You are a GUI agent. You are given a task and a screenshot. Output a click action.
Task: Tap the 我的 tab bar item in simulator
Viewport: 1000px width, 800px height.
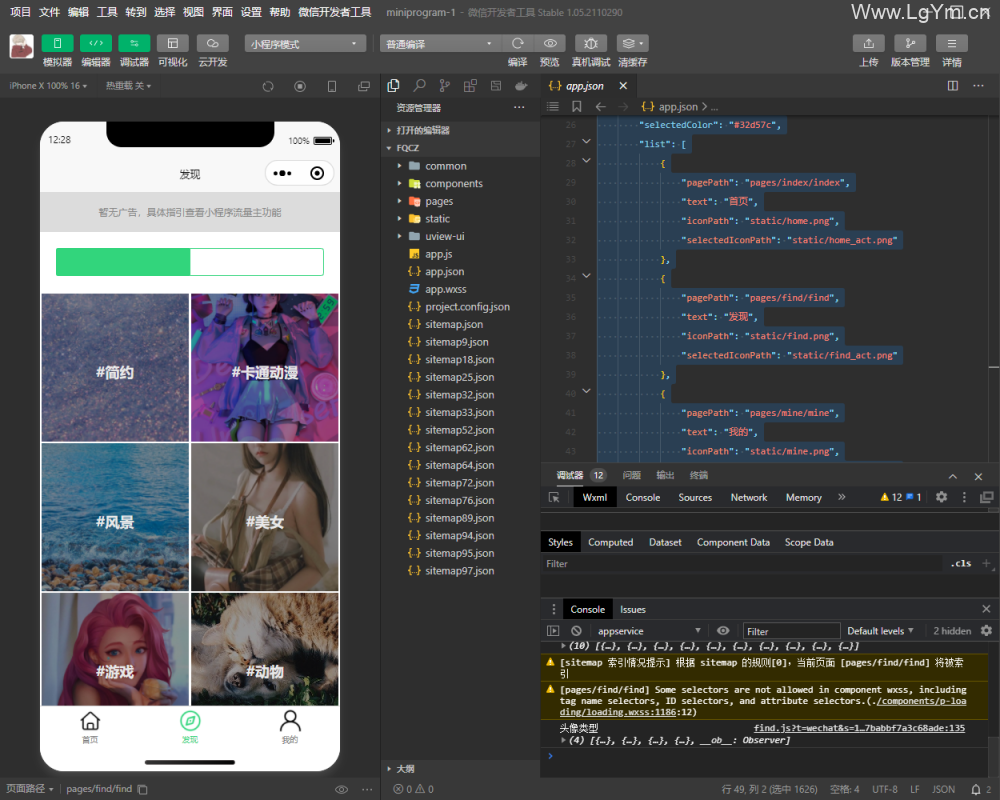[290, 727]
